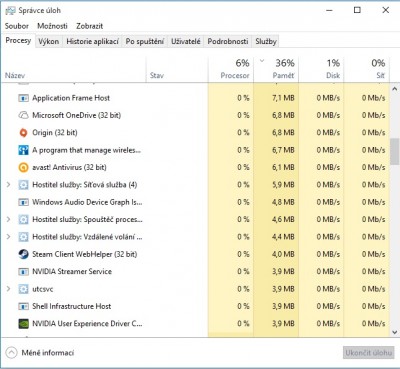Click the Ukončit úlohu button
The width and height of the screenshot is (400, 369).
(x=368, y=353)
